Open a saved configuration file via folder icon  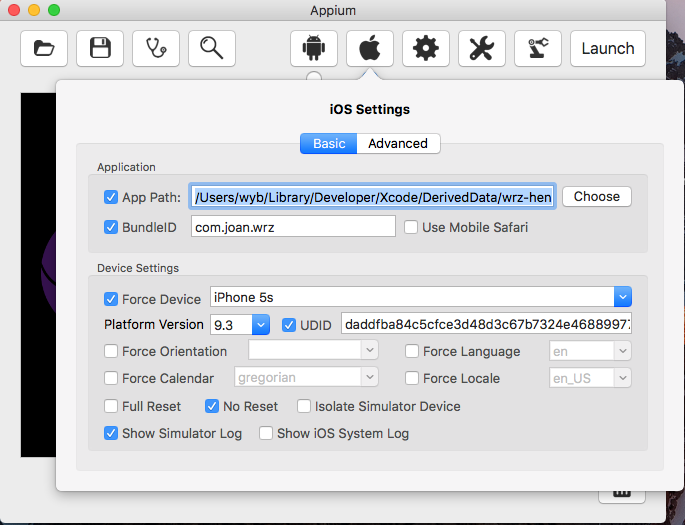click(44, 48)
